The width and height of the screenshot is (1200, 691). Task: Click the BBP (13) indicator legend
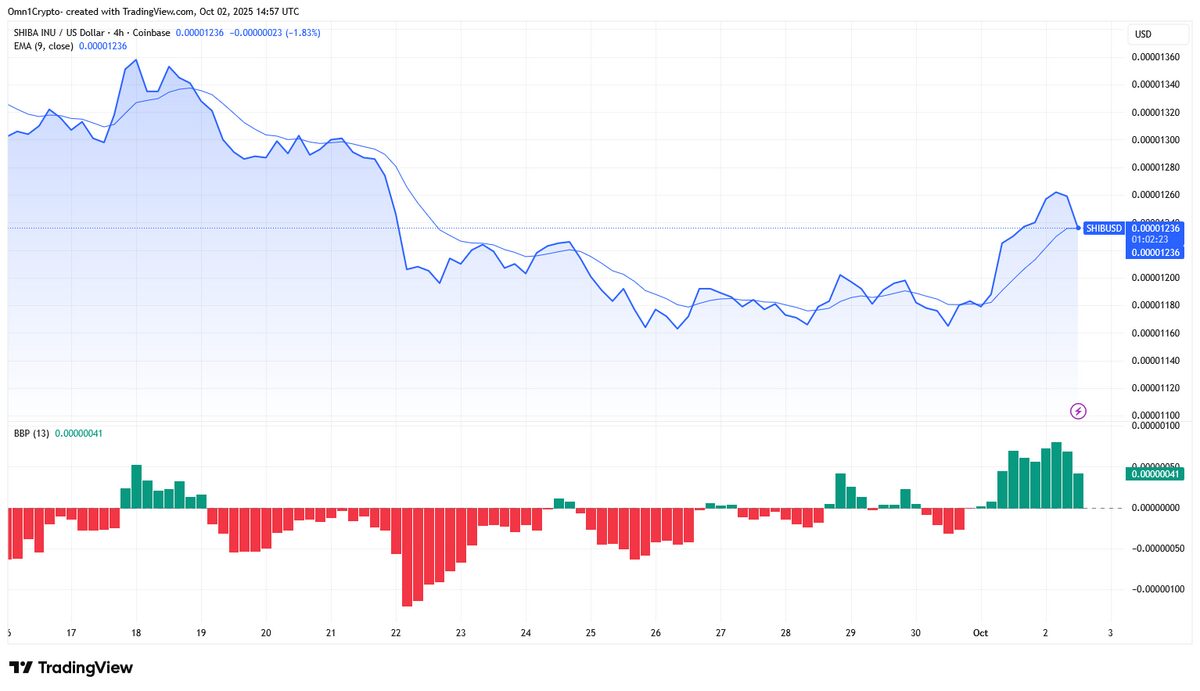tap(29, 433)
